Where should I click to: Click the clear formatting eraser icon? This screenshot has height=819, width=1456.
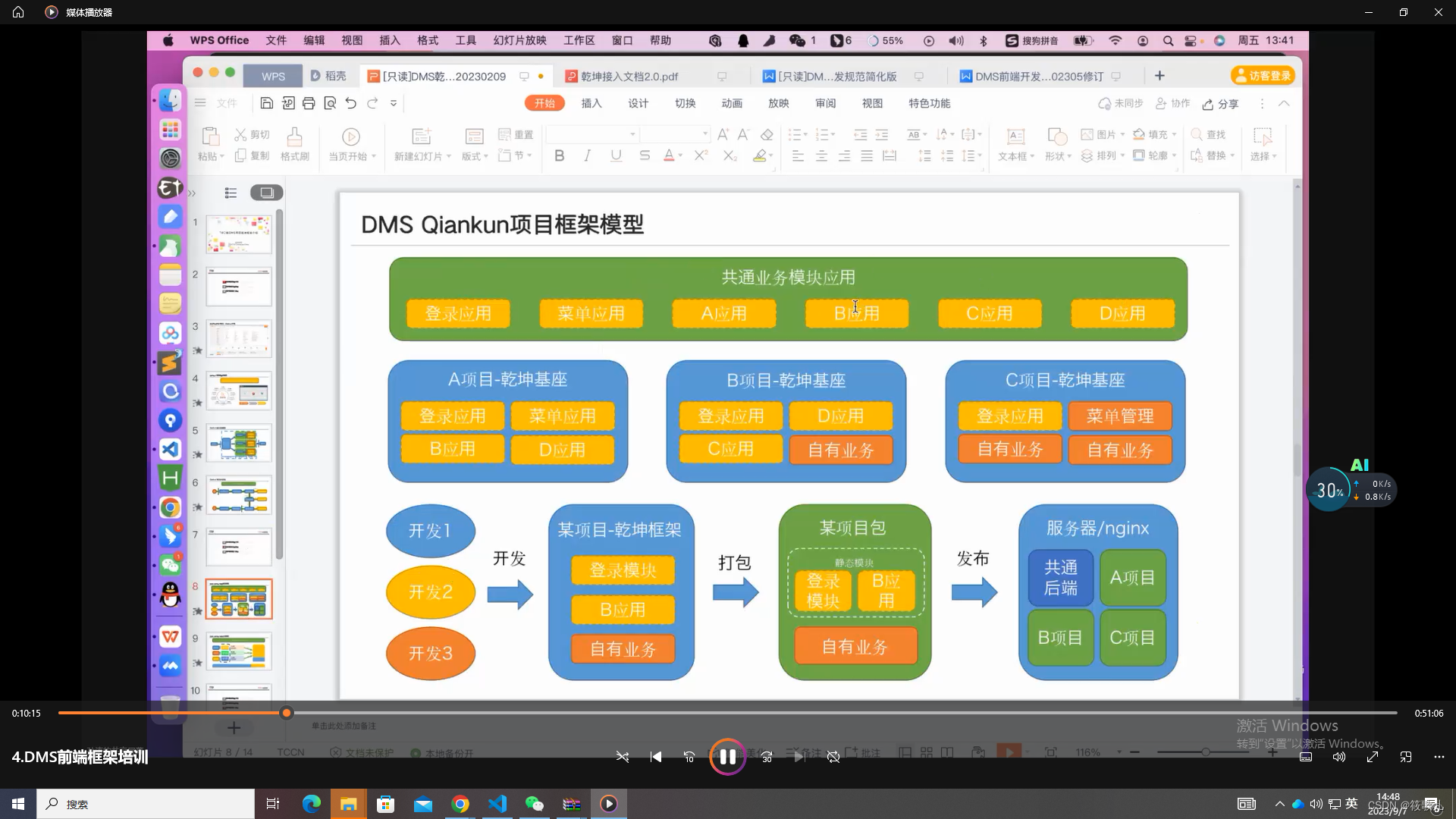(x=767, y=134)
